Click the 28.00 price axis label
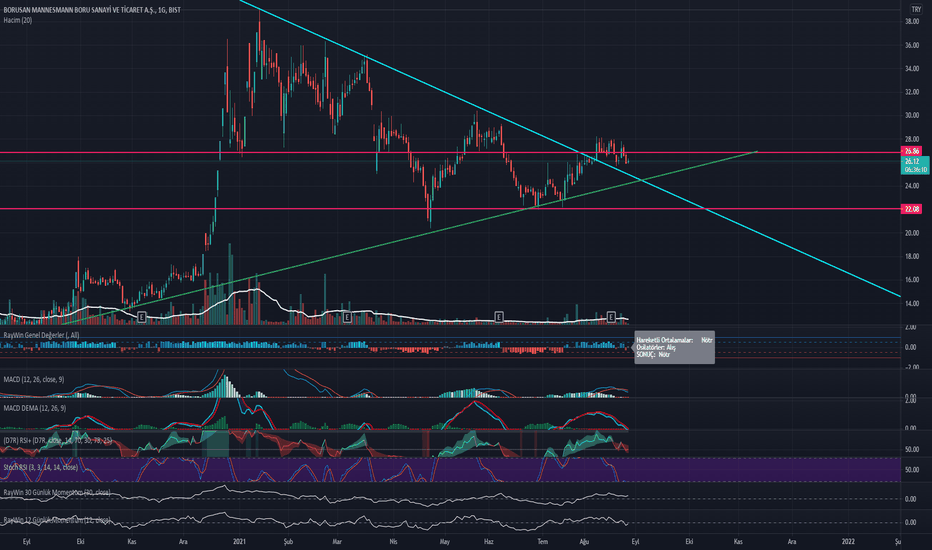This screenshot has width=932, height=550. coord(912,139)
